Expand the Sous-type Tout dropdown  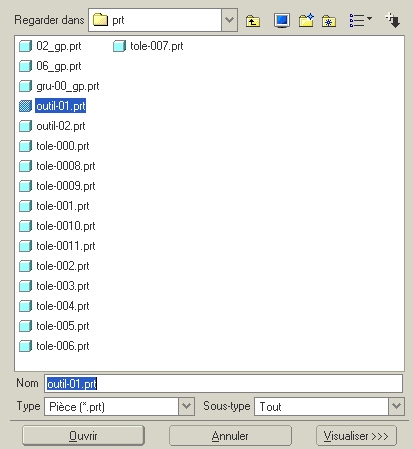tap(396, 406)
